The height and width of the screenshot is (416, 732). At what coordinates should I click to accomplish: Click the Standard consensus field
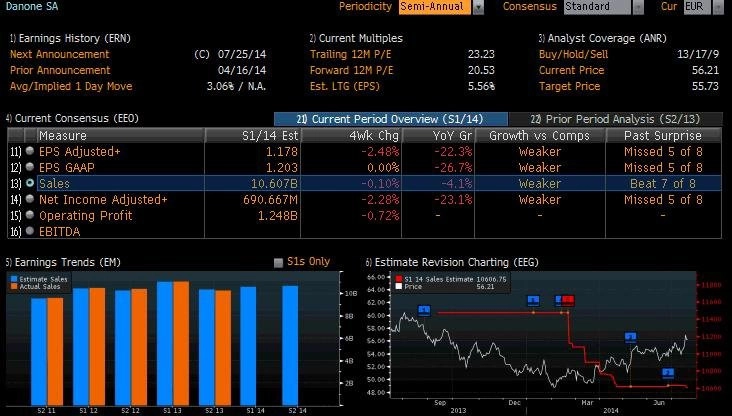tap(597, 7)
